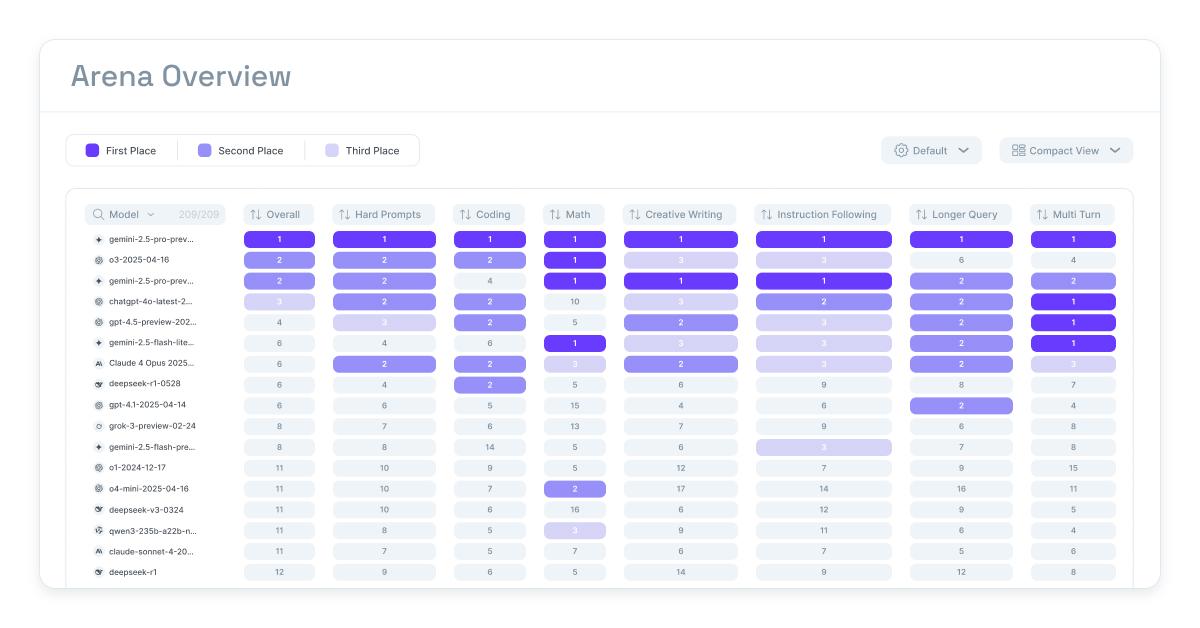Click the OpenAI logo beside o4-mini-2025-04-16

coord(99,489)
